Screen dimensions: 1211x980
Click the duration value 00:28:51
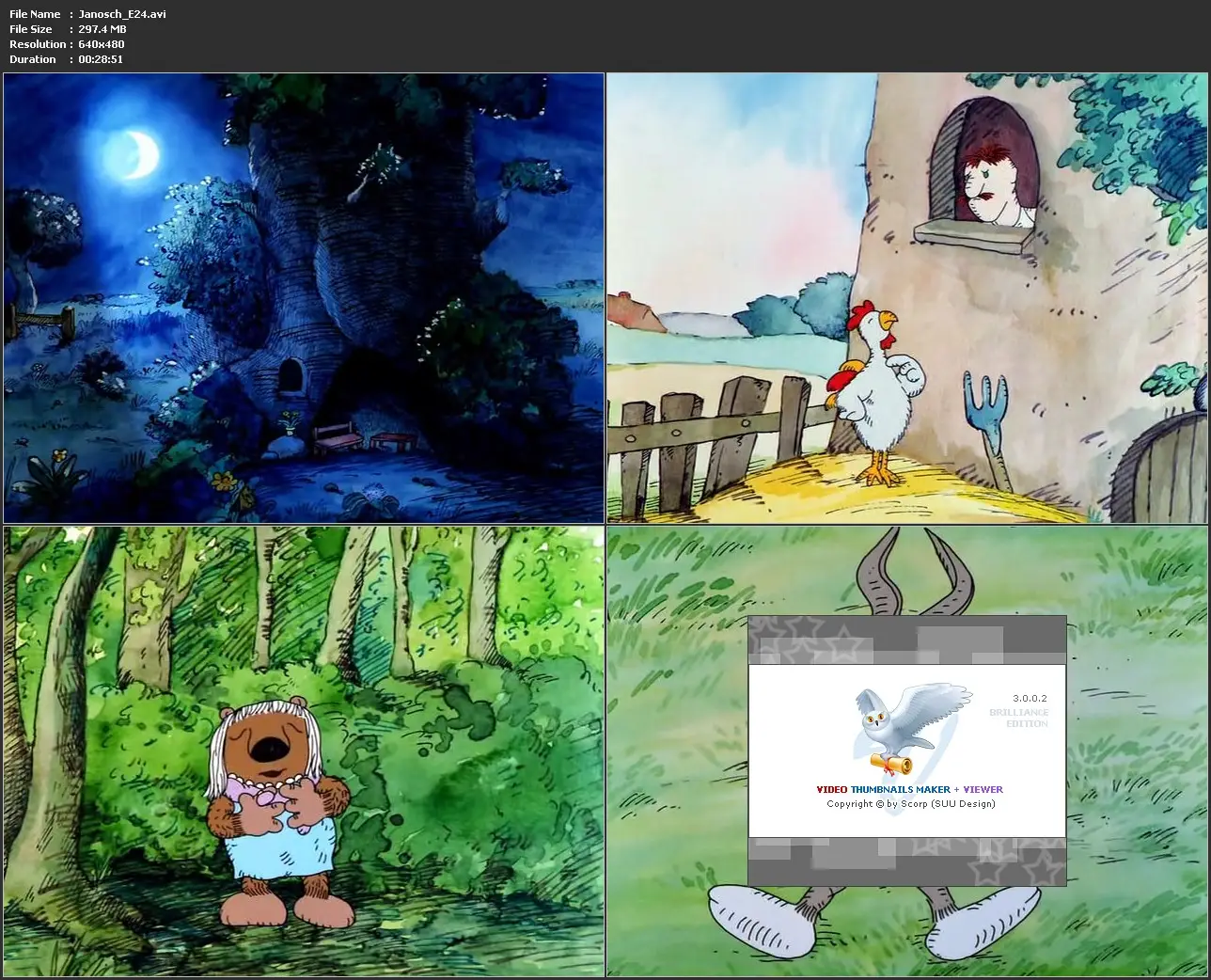(x=101, y=59)
